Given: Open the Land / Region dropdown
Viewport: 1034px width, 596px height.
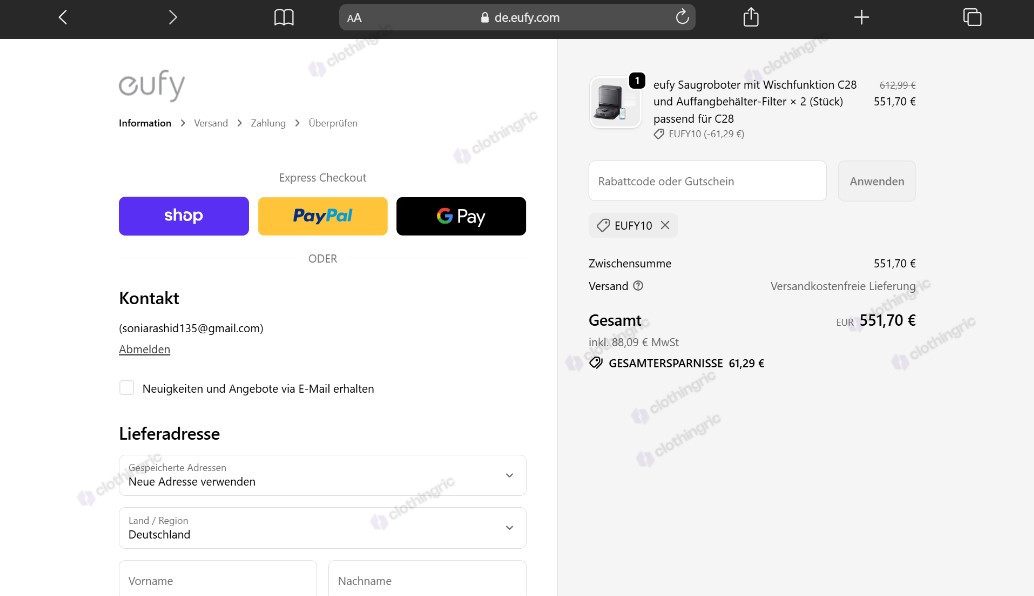Looking at the screenshot, I should coord(322,528).
